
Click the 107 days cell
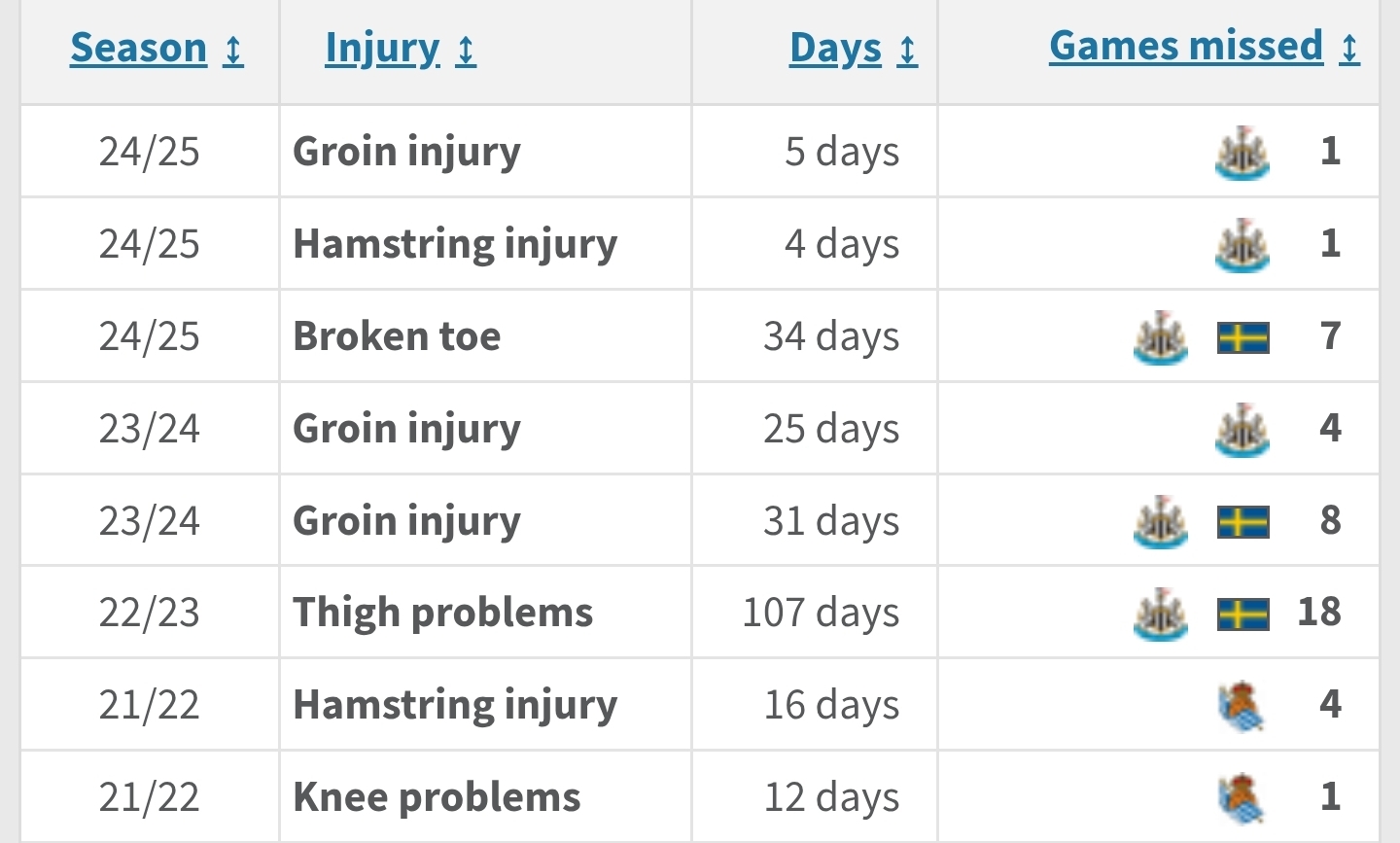815,613
